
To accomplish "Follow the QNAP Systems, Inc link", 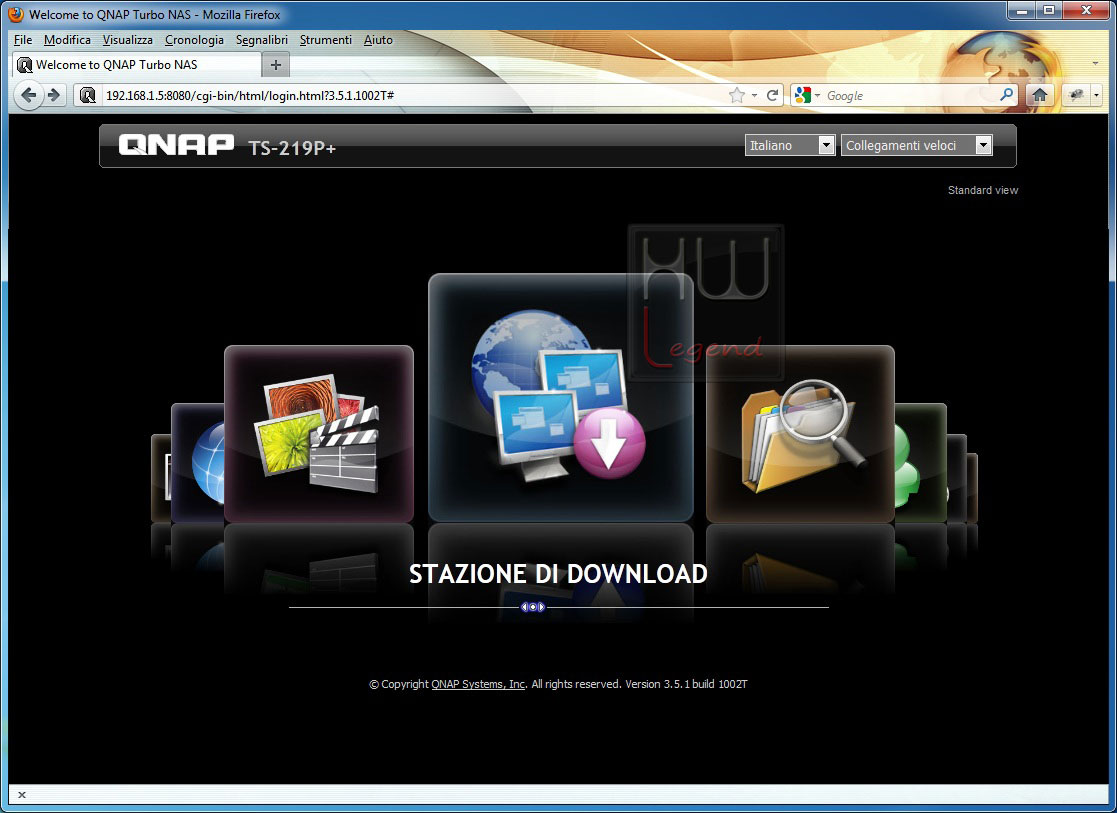I will pos(479,684).
